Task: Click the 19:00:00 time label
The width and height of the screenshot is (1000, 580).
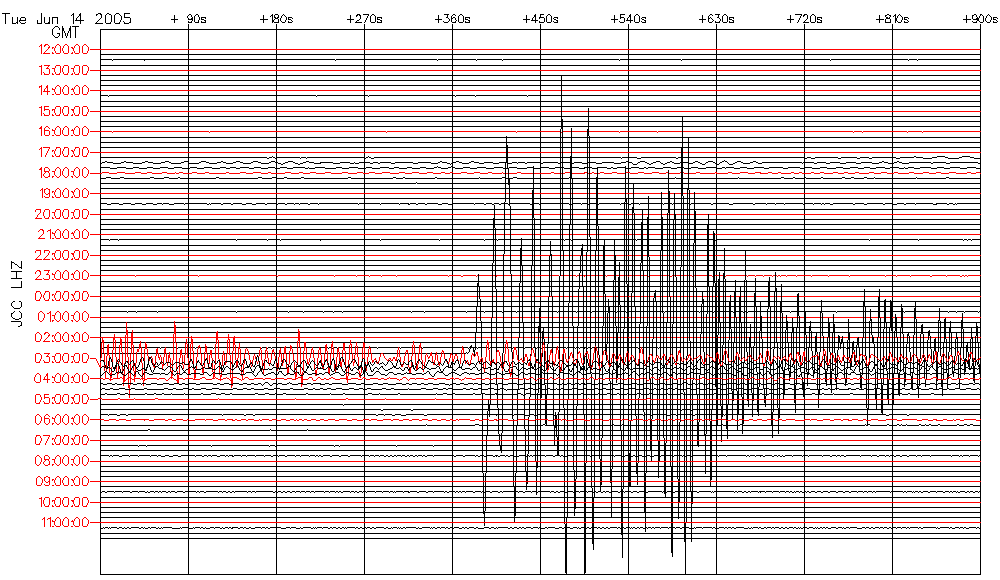Action: point(64,193)
